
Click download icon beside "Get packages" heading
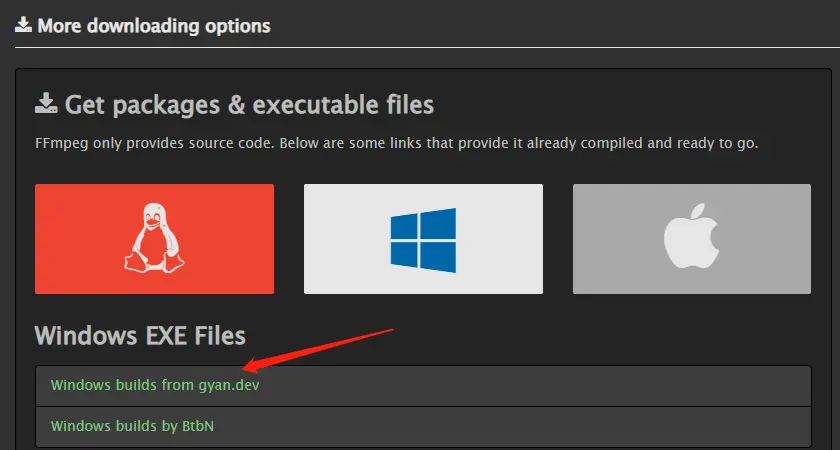(45, 103)
